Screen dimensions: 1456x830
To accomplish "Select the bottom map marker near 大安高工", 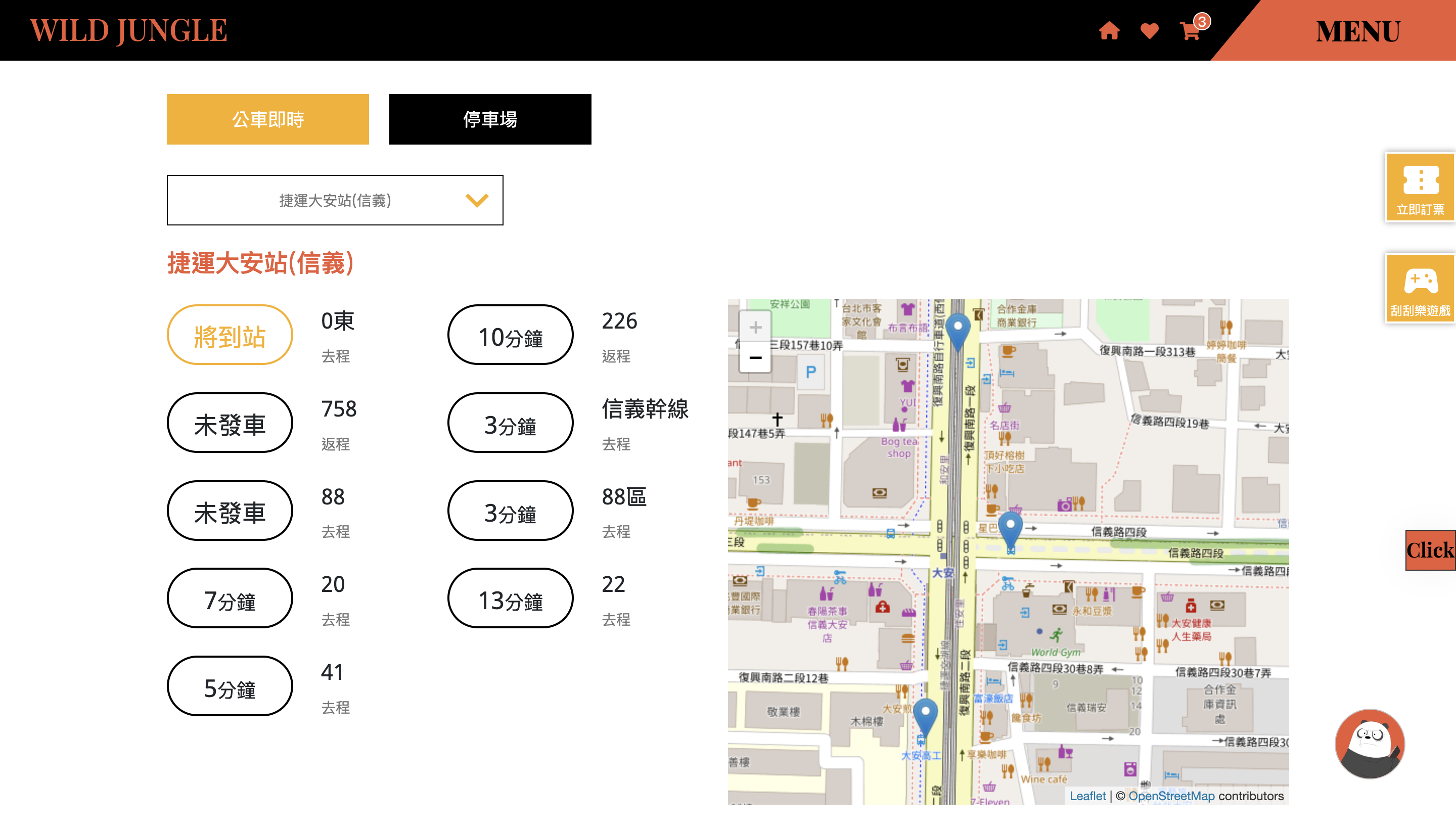I will point(925,717).
